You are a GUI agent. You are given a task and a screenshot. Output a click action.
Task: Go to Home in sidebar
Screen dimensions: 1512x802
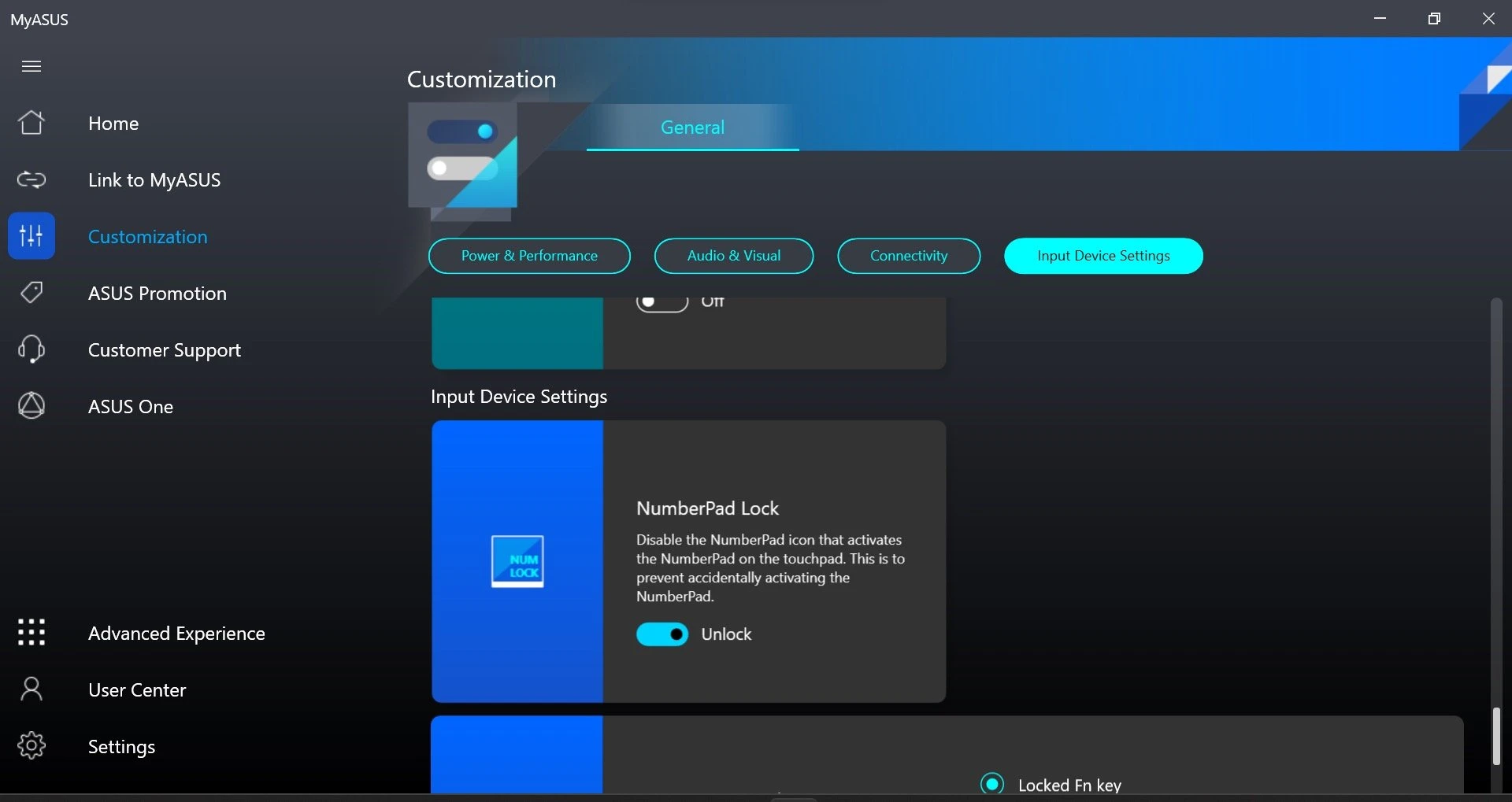click(x=113, y=124)
